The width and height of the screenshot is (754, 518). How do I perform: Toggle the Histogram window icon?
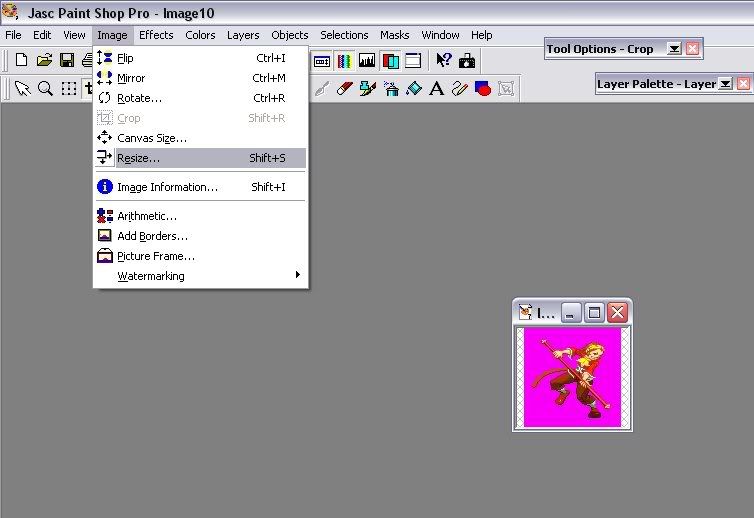point(367,61)
